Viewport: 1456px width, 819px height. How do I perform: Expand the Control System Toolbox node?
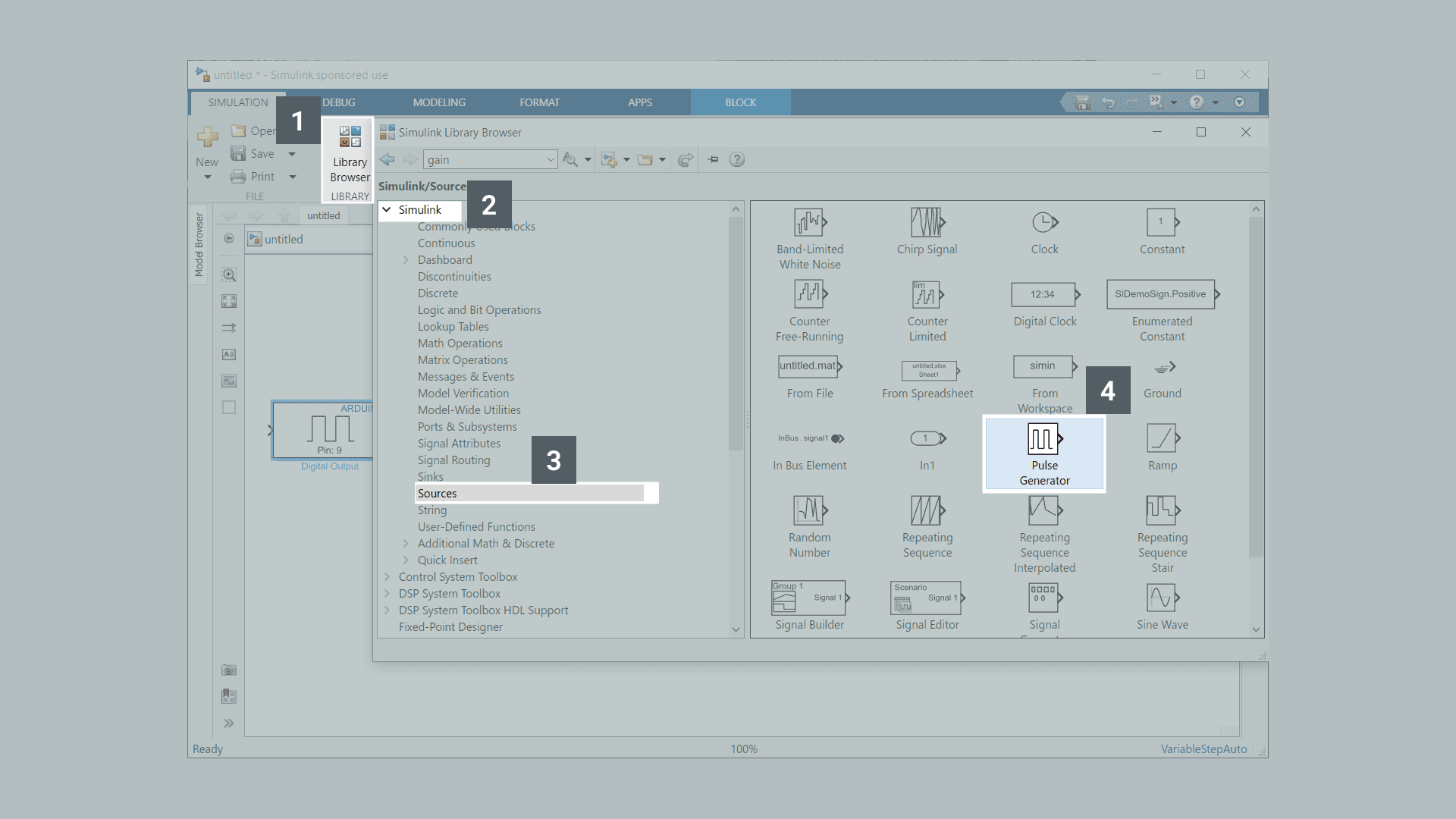[387, 577]
